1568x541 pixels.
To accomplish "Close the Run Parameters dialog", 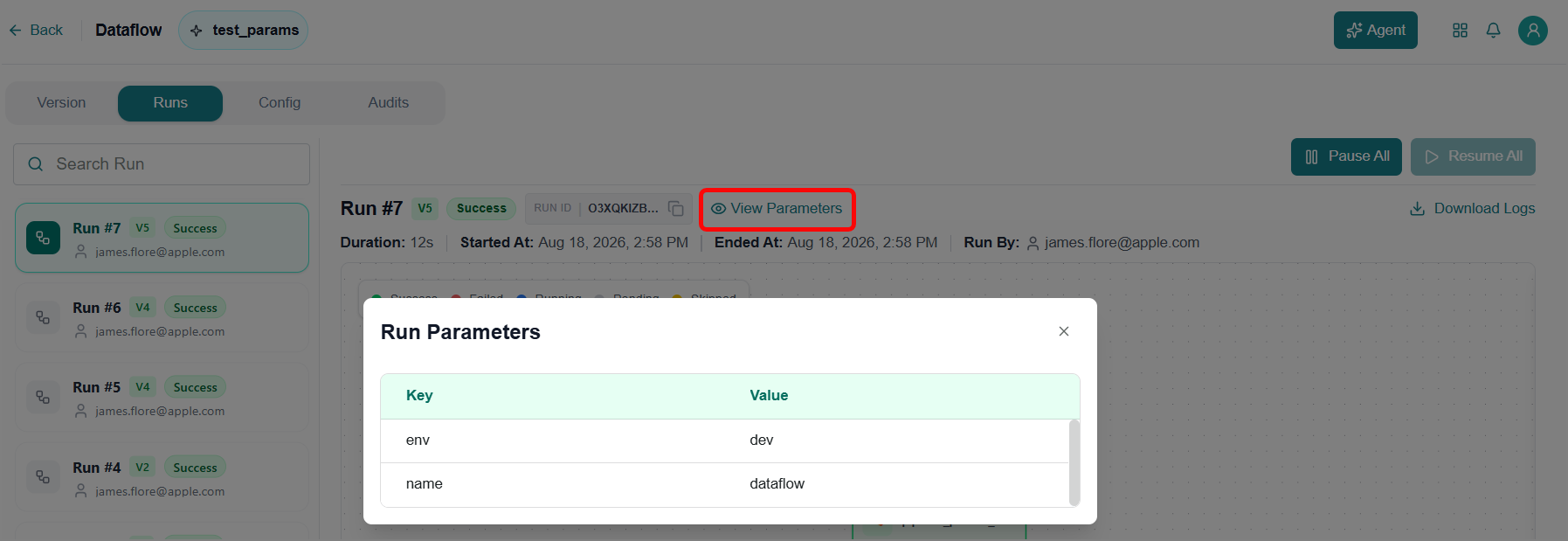I will 1064,331.
